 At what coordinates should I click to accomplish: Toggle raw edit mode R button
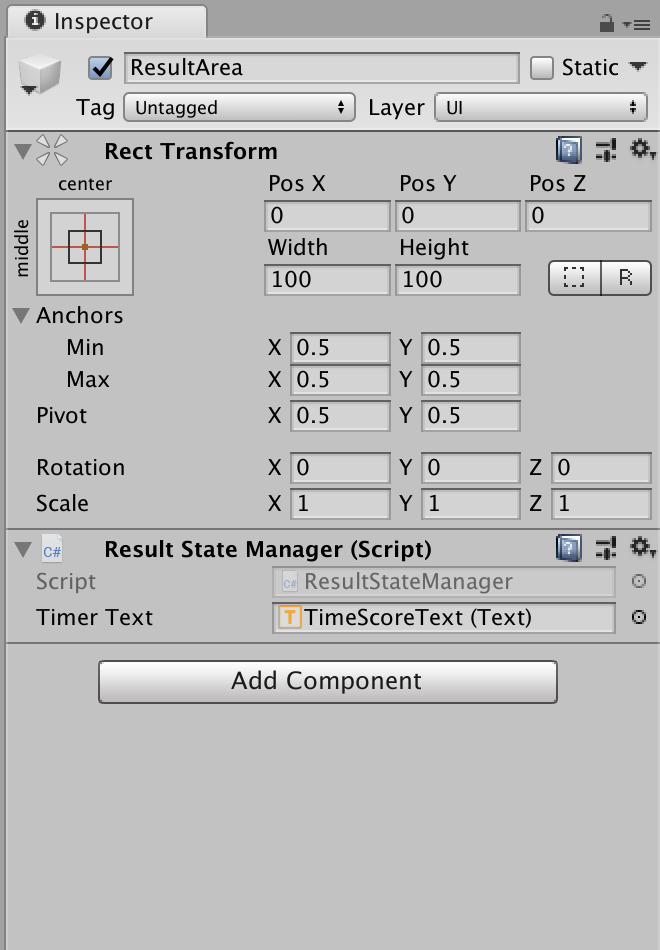tap(626, 278)
